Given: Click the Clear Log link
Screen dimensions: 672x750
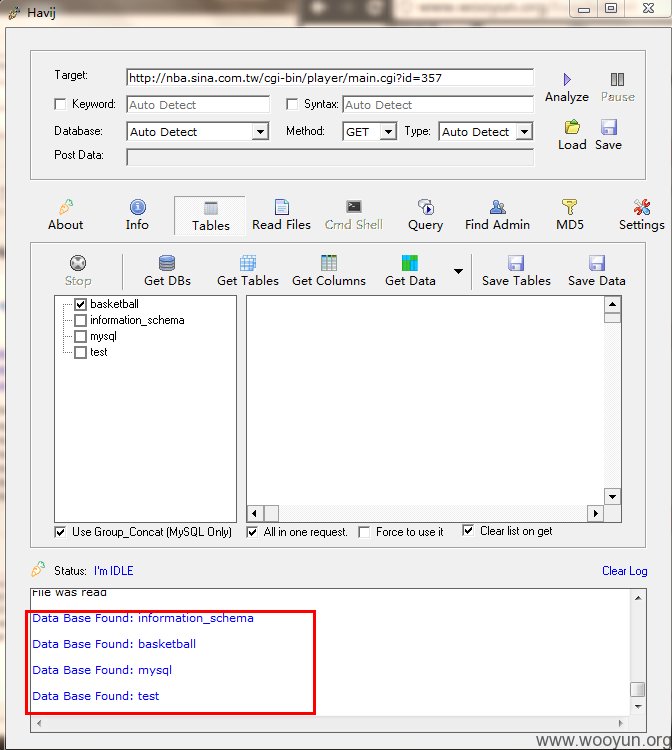Looking at the screenshot, I should click(624, 571).
